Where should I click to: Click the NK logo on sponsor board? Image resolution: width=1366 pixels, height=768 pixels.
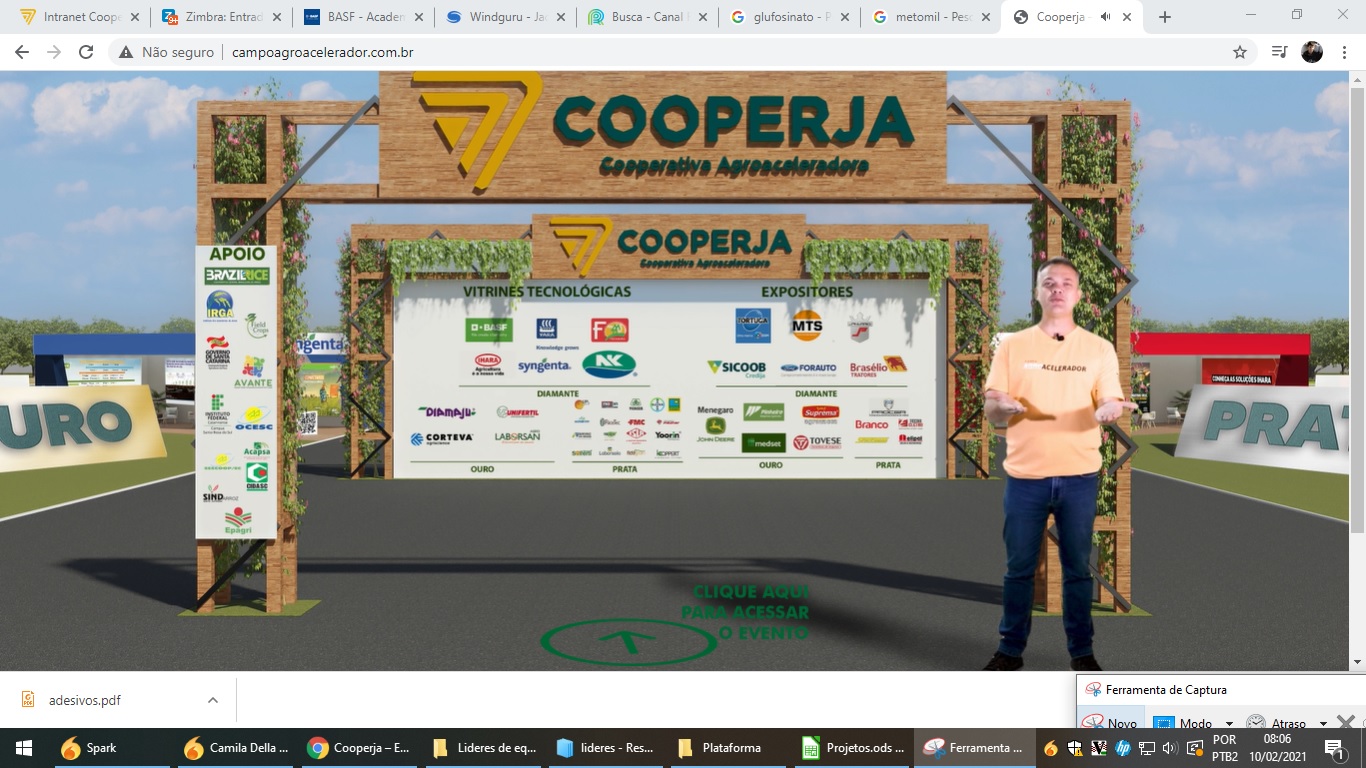pyautogui.click(x=609, y=365)
